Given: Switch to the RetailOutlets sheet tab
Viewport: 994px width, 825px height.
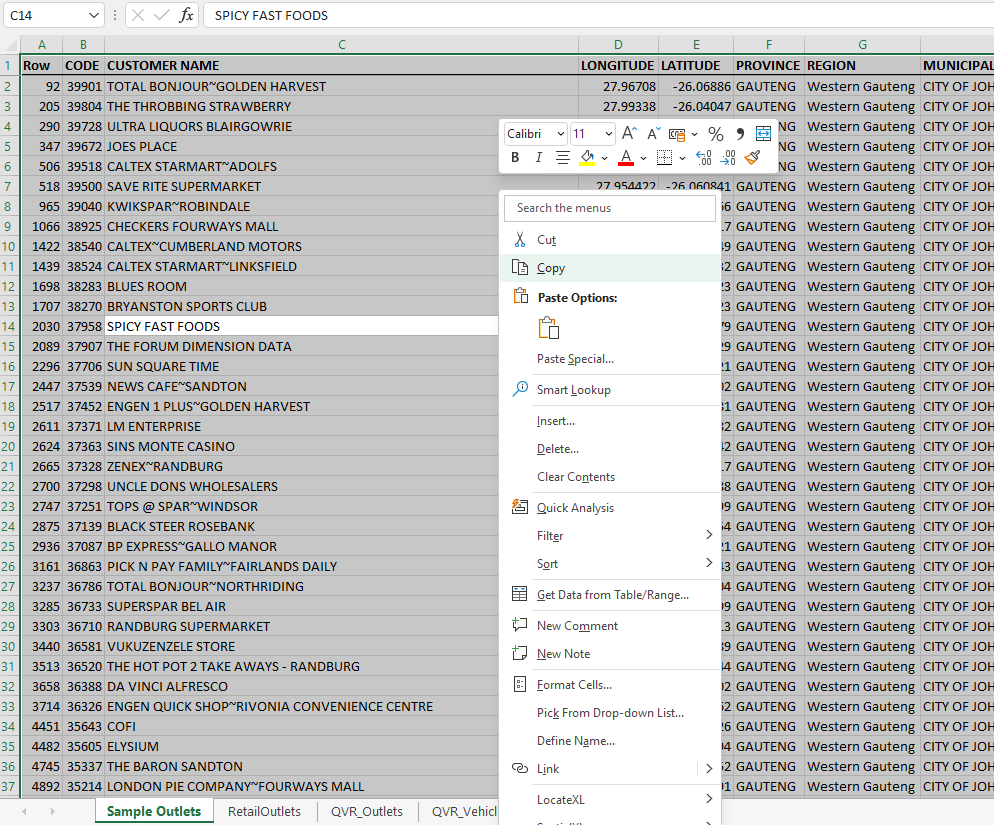Looking at the screenshot, I should (x=264, y=811).
